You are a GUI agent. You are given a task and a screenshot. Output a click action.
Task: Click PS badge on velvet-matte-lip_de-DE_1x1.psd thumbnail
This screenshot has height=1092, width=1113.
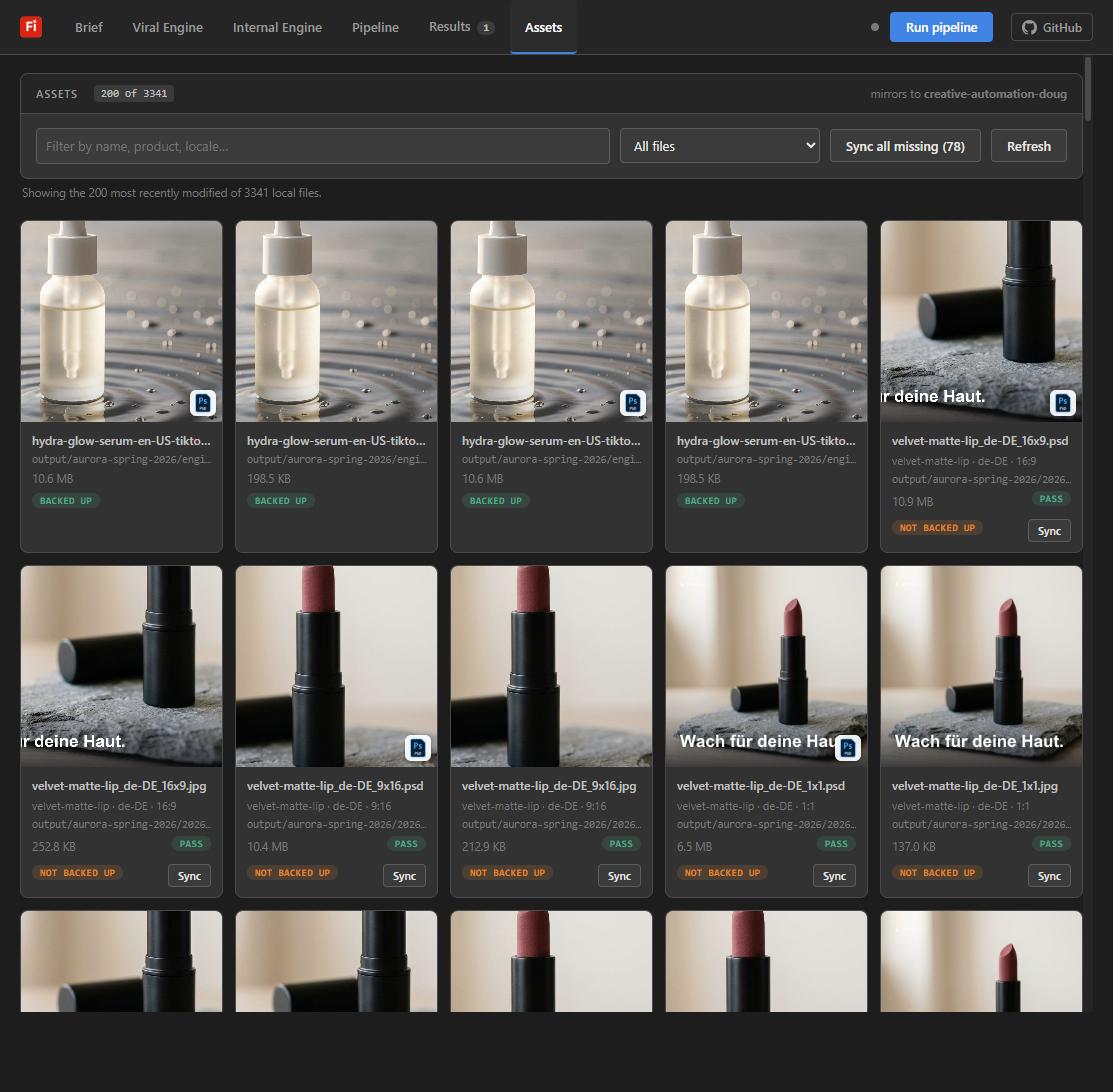848,748
